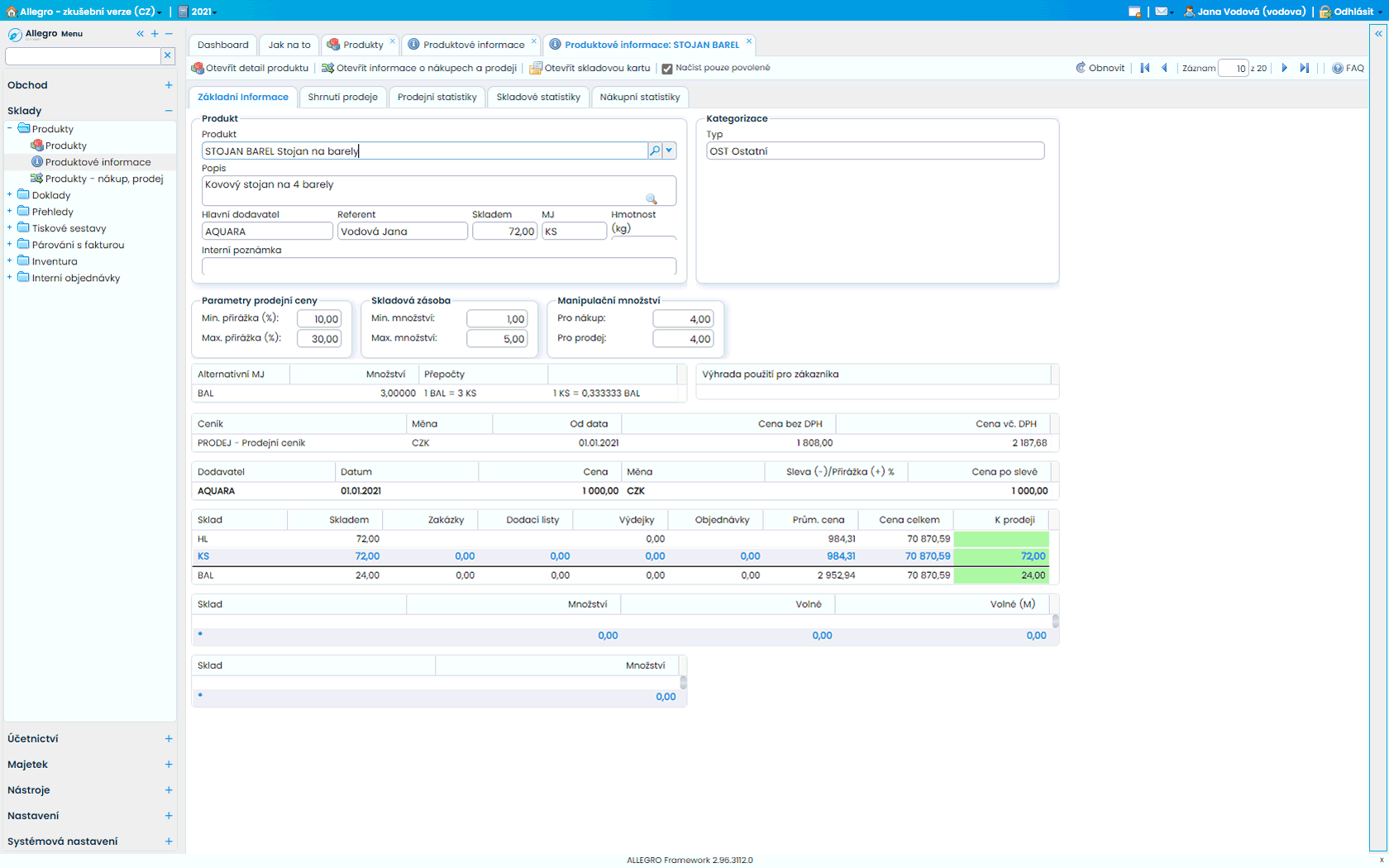Click 'Otevřít skladovou kartu' button

point(589,68)
